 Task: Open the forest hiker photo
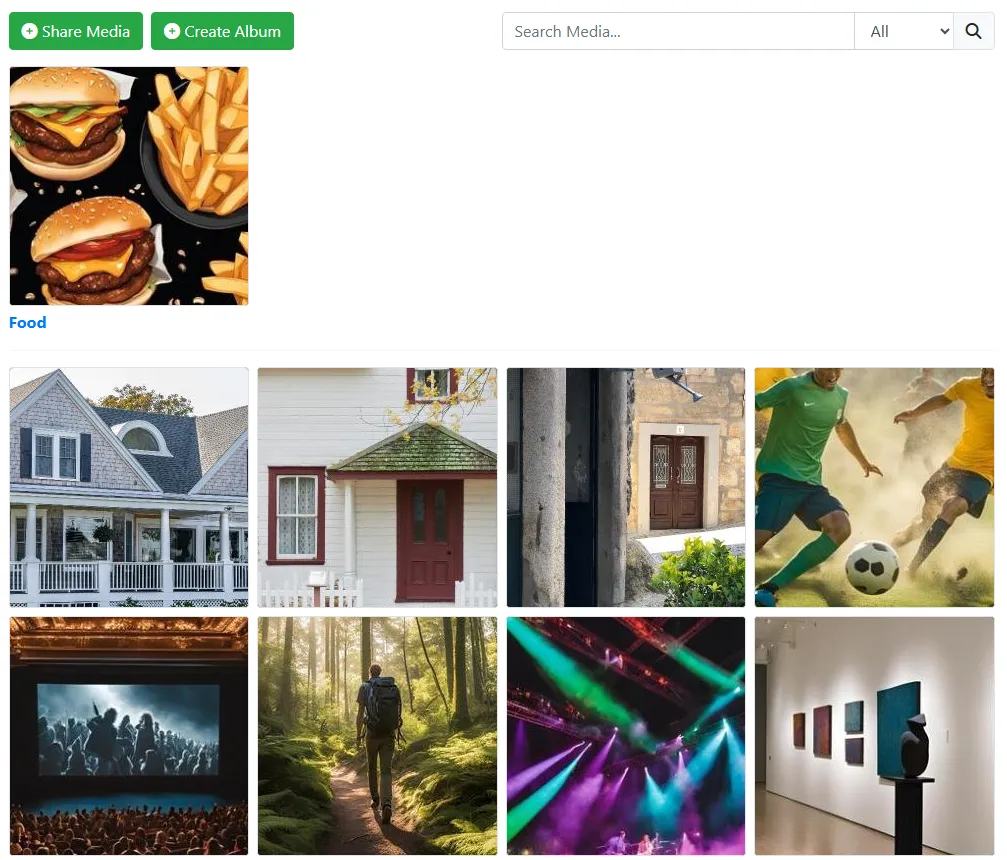tap(378, 736)
